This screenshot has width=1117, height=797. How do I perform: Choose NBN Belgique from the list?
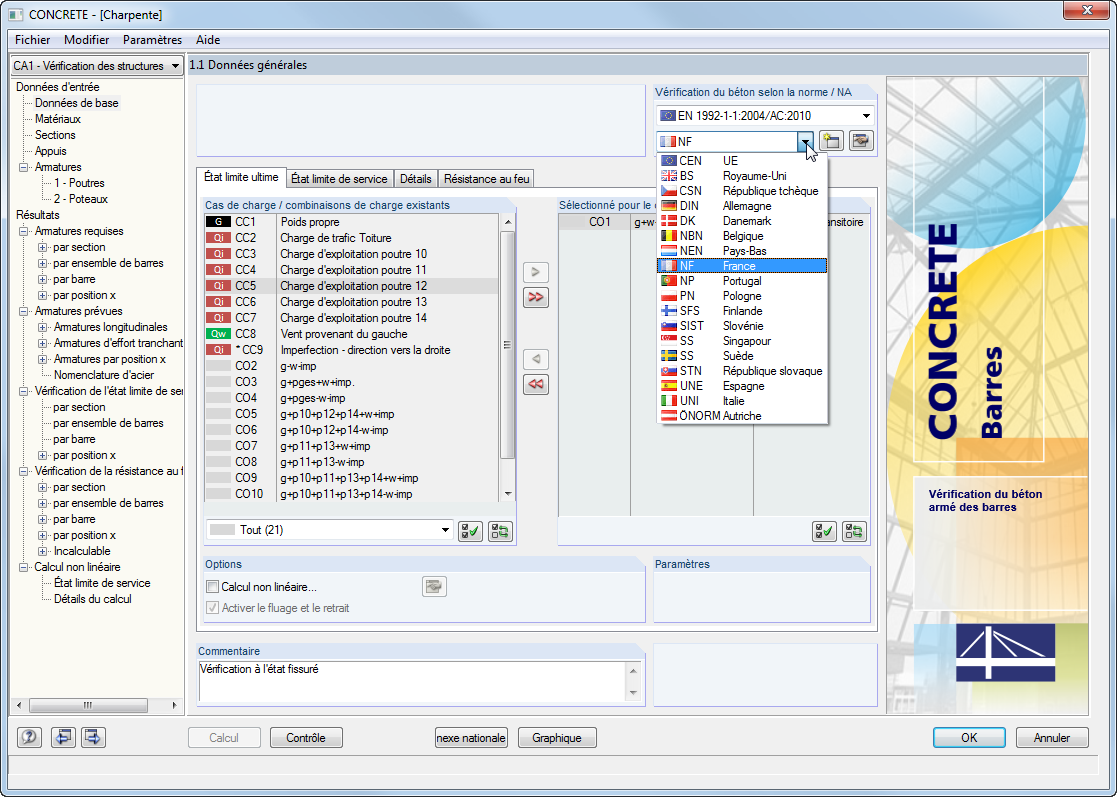(742, 236)
